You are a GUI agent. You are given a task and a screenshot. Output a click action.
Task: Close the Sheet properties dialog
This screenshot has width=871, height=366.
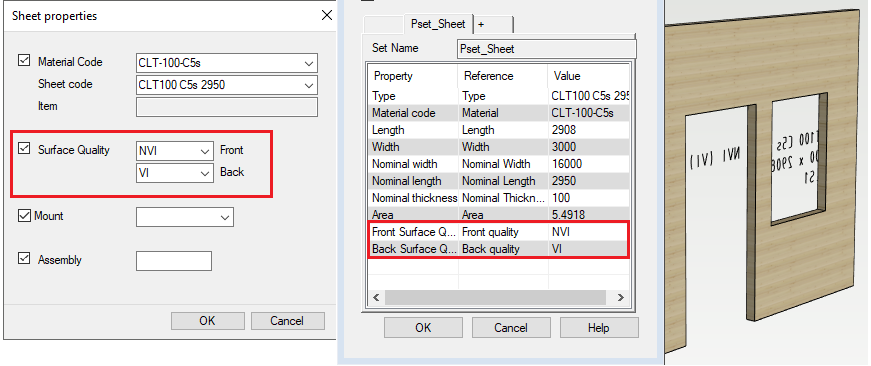point(327,16)
